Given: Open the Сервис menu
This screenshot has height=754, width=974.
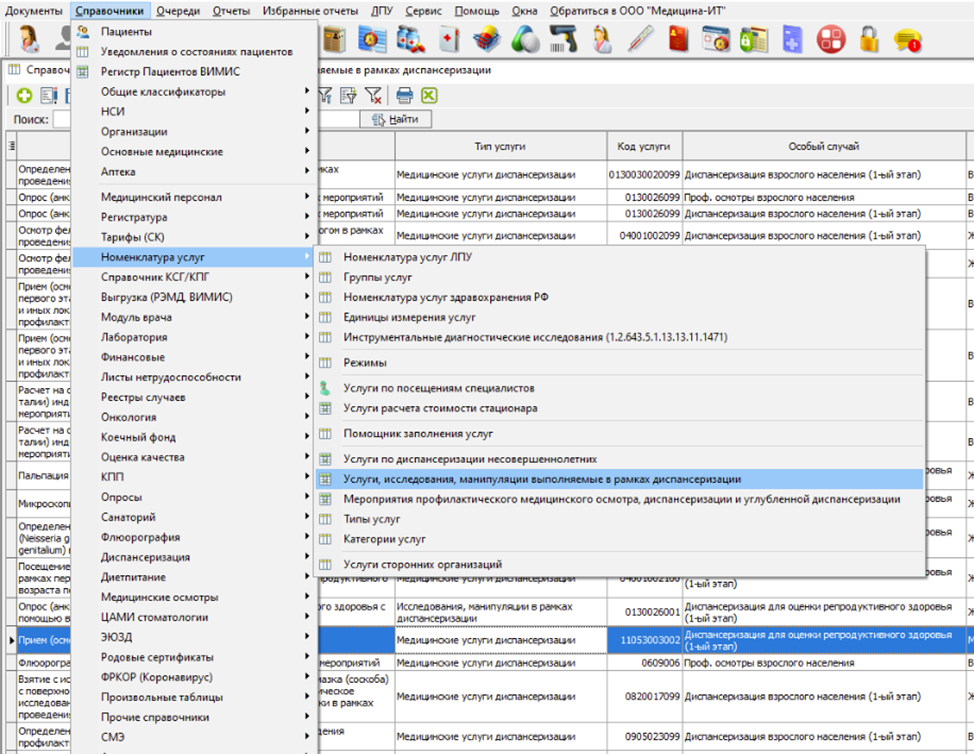Looking at the screenshot, I should 423,11.
